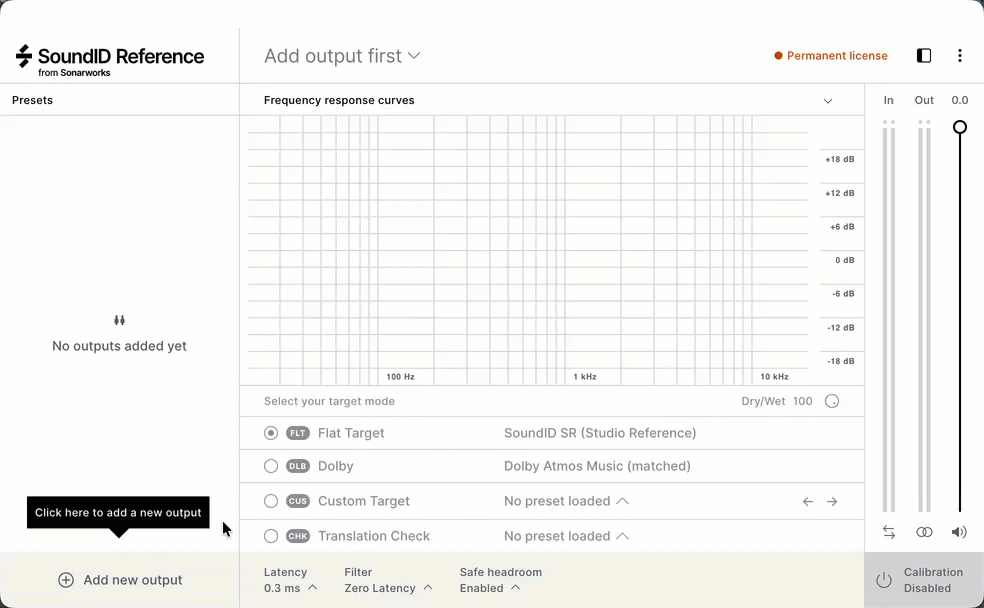Select the Flat Target radio button
The height and width of the screenshot is (608, 984).
pyautogui.click(x=271, y=433)
